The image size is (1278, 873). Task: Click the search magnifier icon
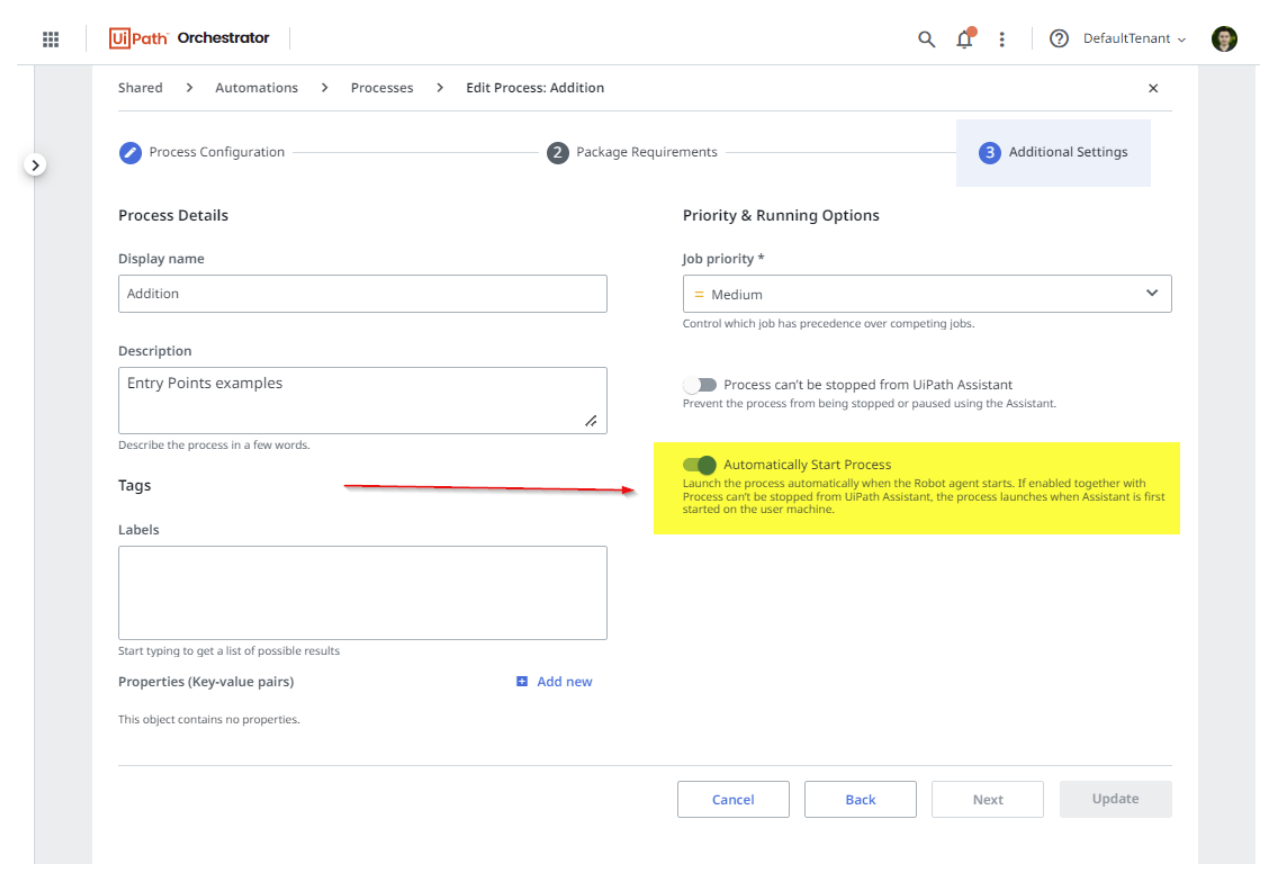pos(926,39)
